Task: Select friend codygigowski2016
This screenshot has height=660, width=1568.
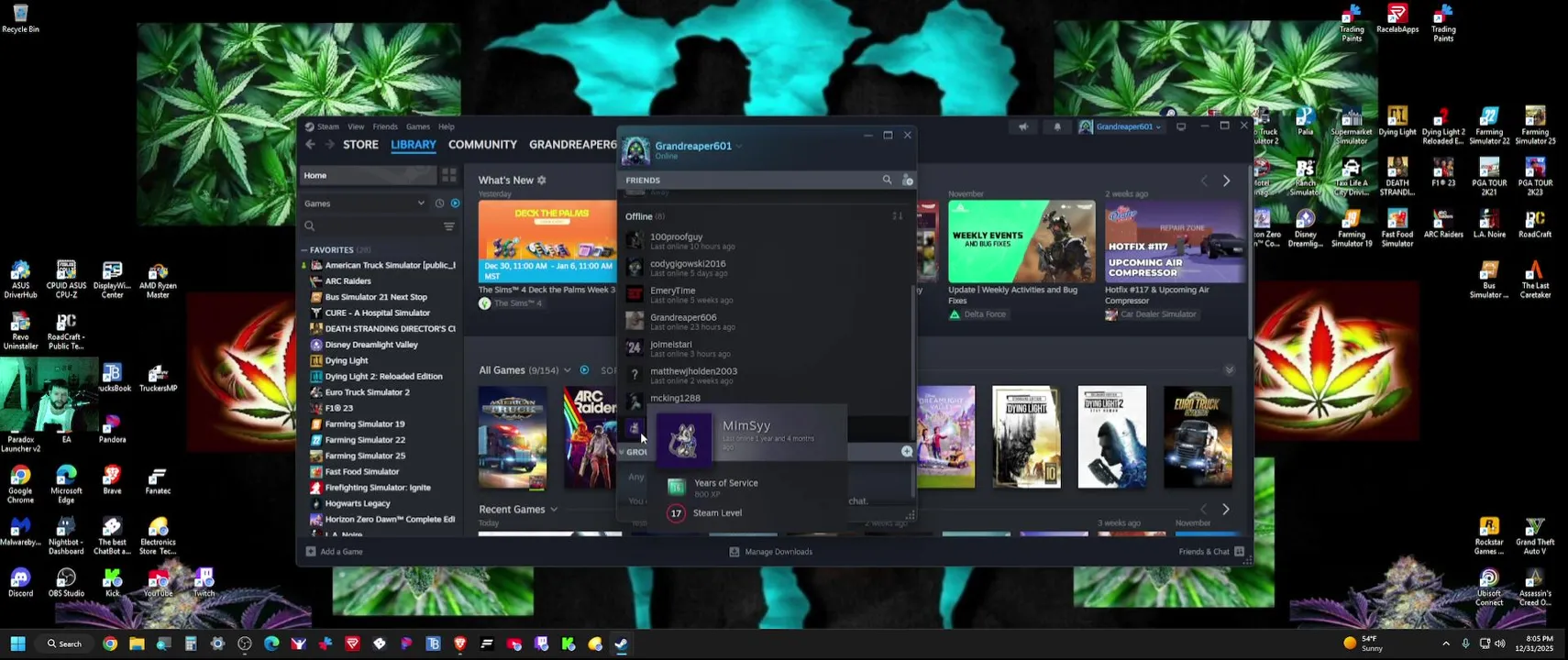Action: 766,268
